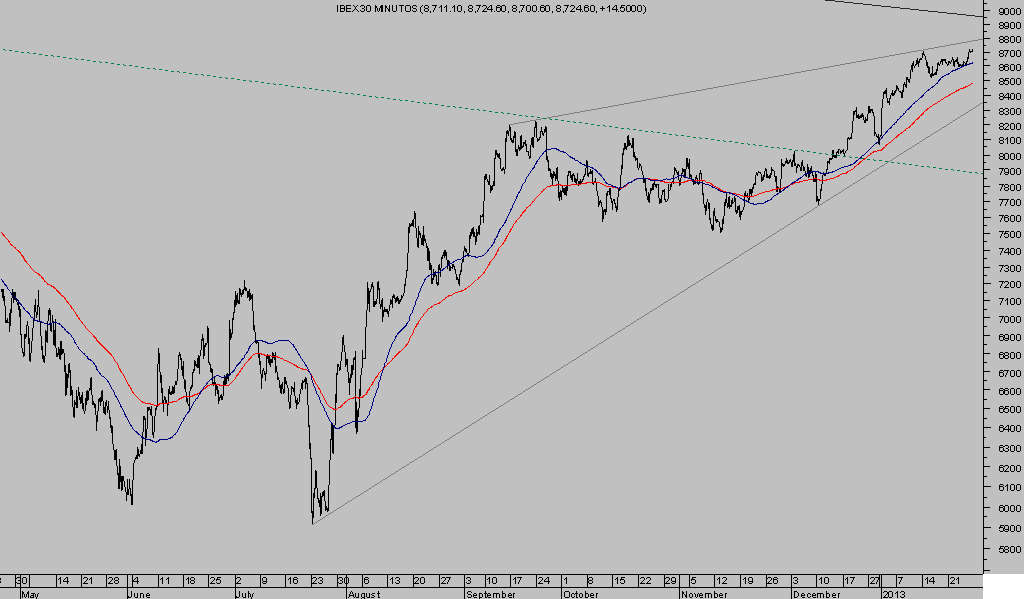This screenshot has height=599, width=1024.
Task: Click the May month label
Action: [x=32, y=593]
